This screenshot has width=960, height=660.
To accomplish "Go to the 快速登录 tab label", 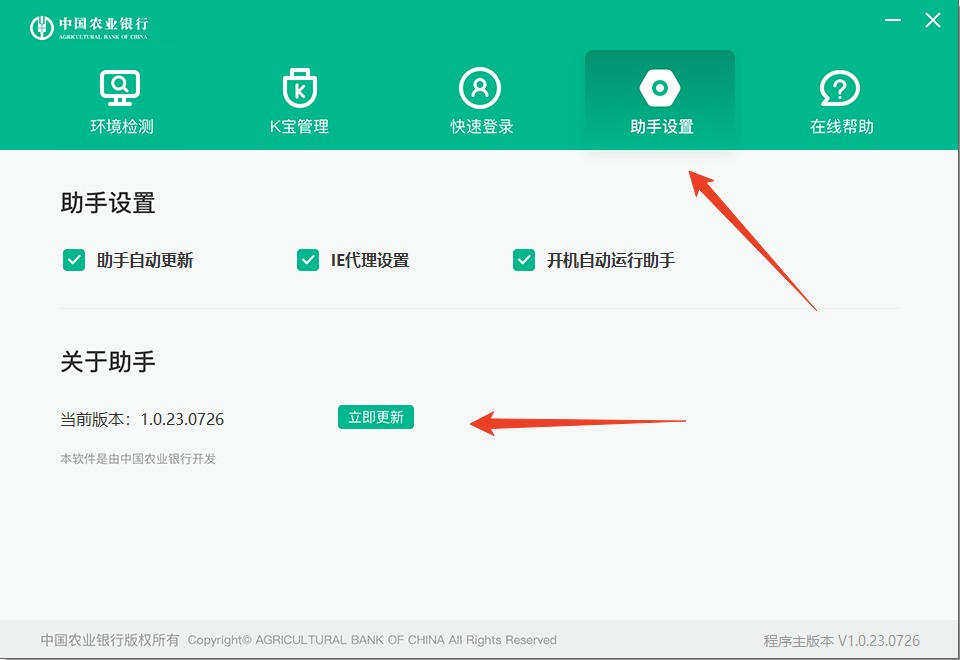I will coord(482,127).
